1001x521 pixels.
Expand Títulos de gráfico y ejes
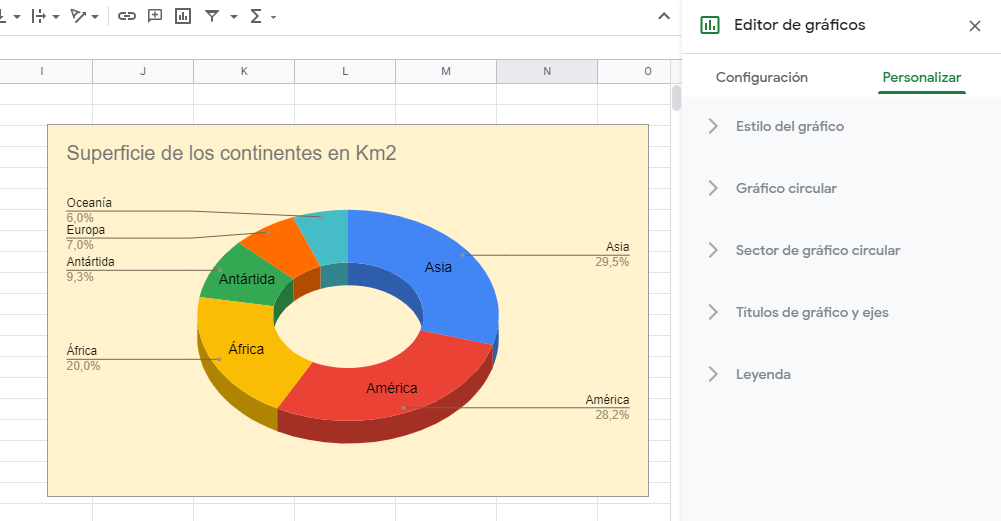(811, 312)
